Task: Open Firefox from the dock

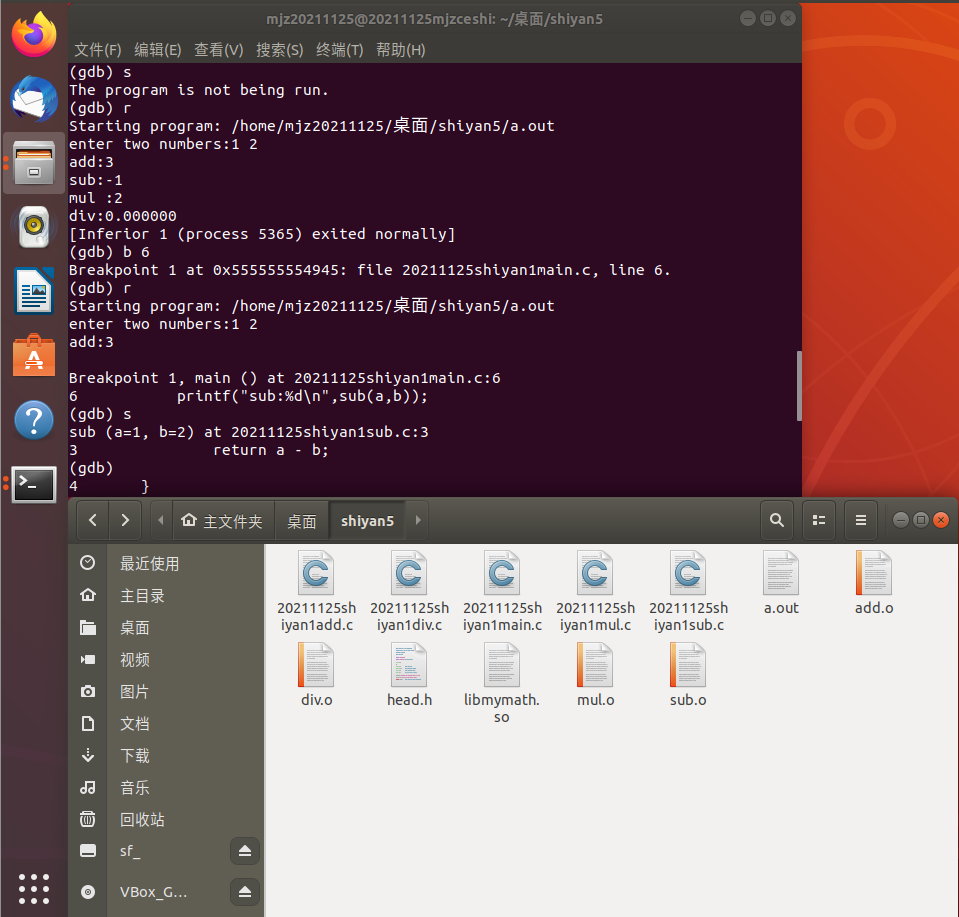Action: (x=34, y=34)
